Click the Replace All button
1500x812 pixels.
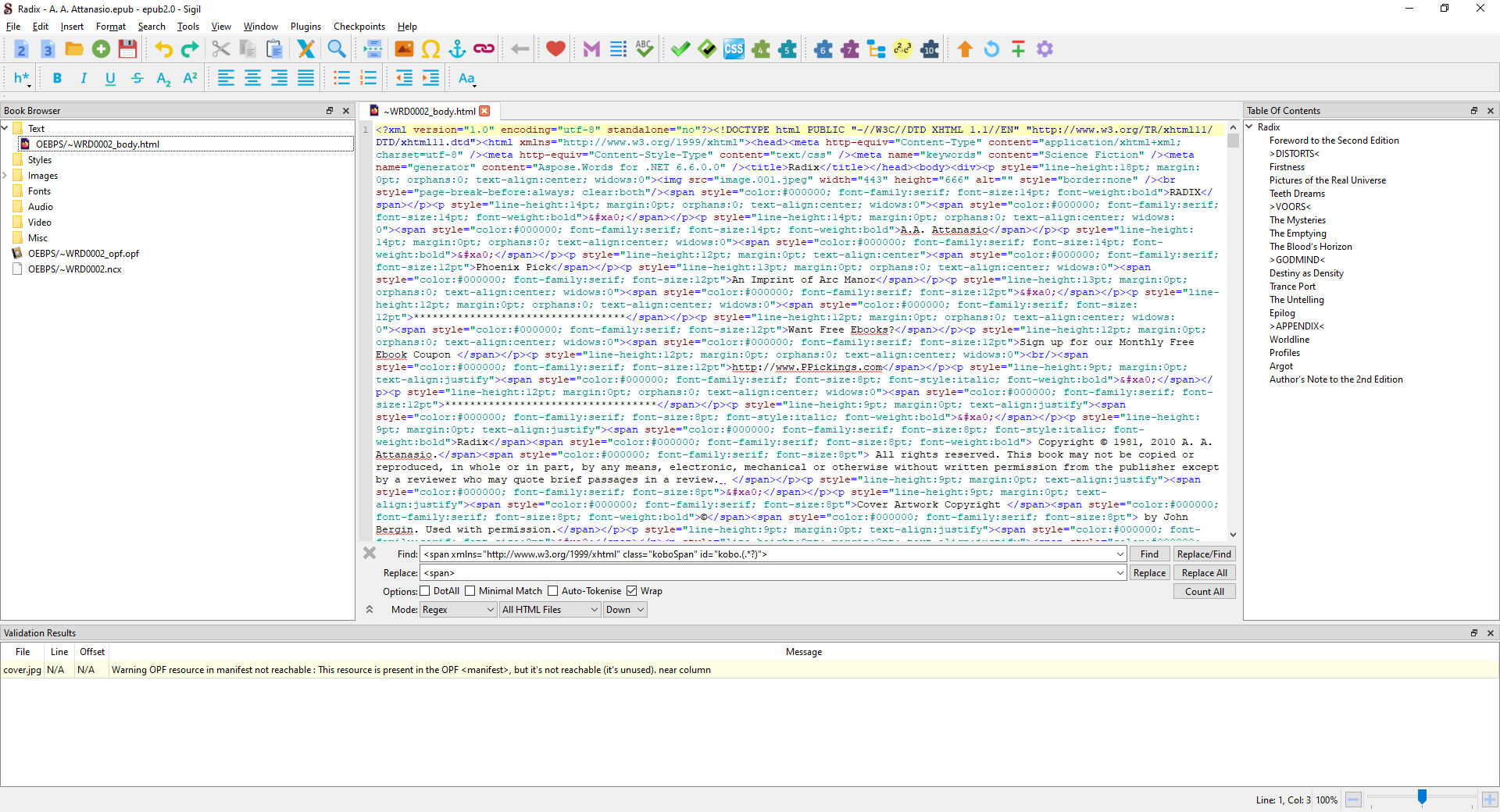point(1204,573)
